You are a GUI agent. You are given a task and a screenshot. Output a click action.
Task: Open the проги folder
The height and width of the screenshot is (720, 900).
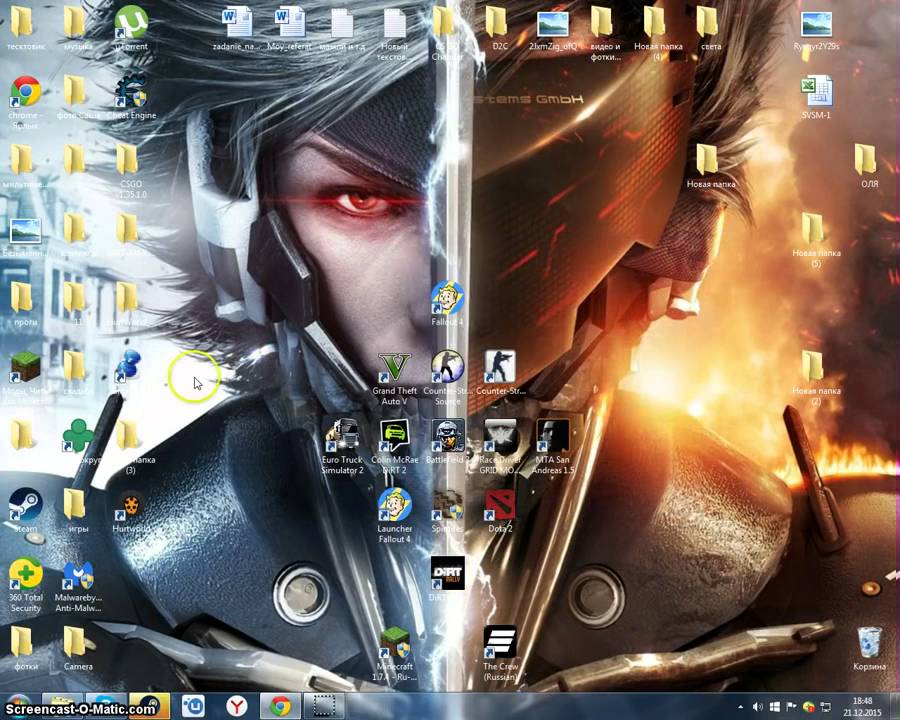point(25,304)
